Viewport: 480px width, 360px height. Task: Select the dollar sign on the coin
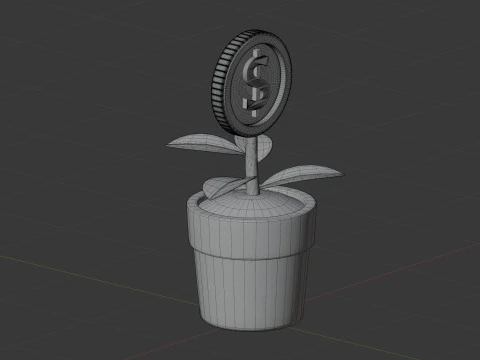pyautogui.click(x=256, y=82)
